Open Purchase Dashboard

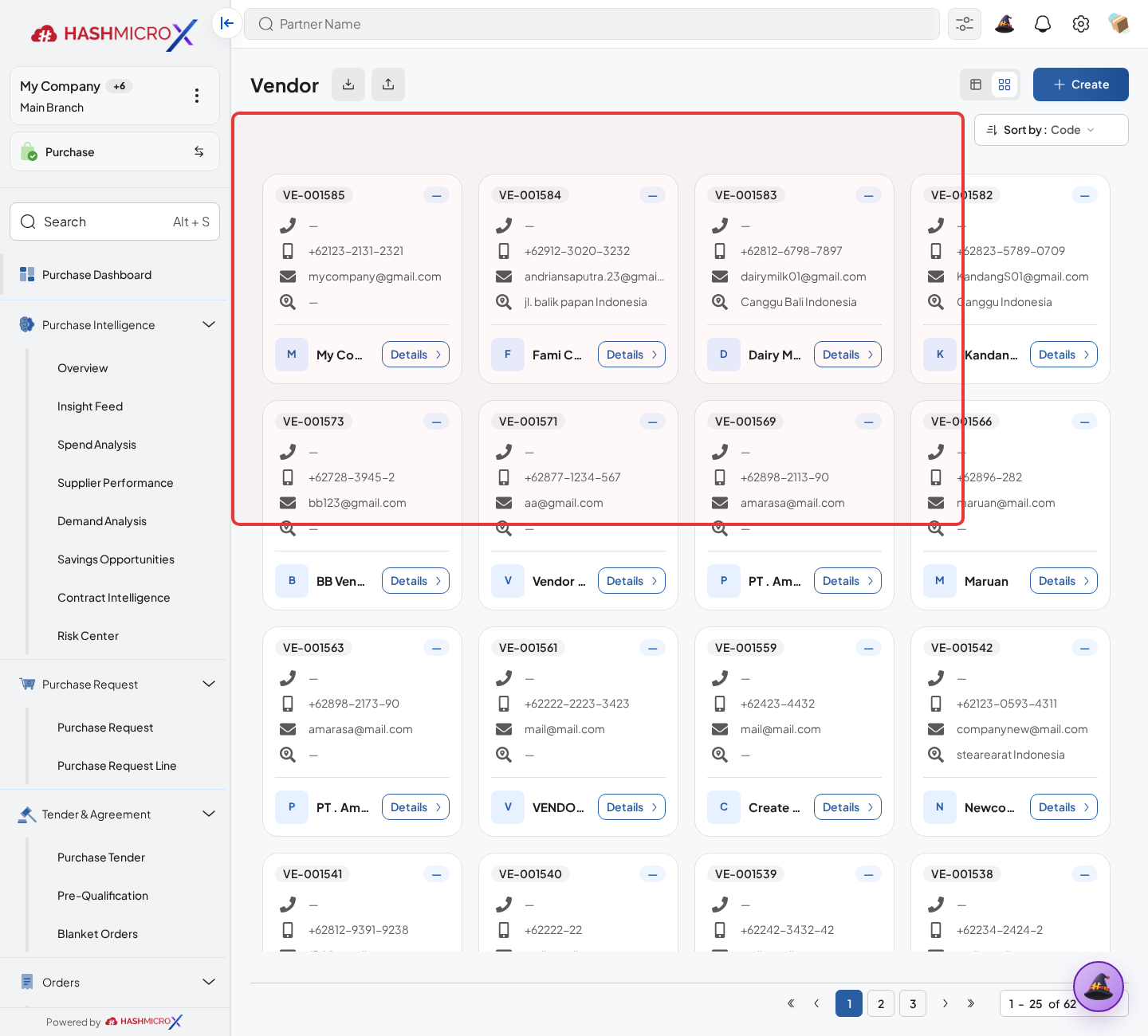point(96,275)
